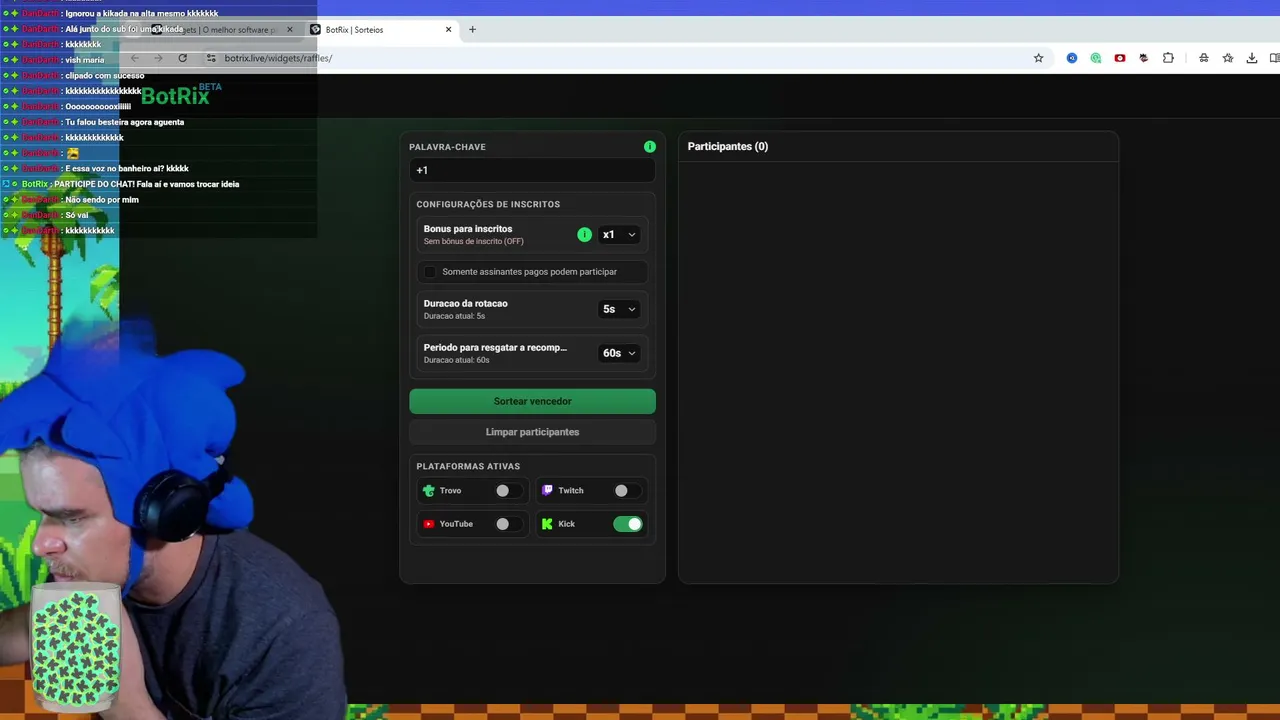Disable the Kick platform toggle
This screenshot has height=720, width=1280.
coord(628,524)
